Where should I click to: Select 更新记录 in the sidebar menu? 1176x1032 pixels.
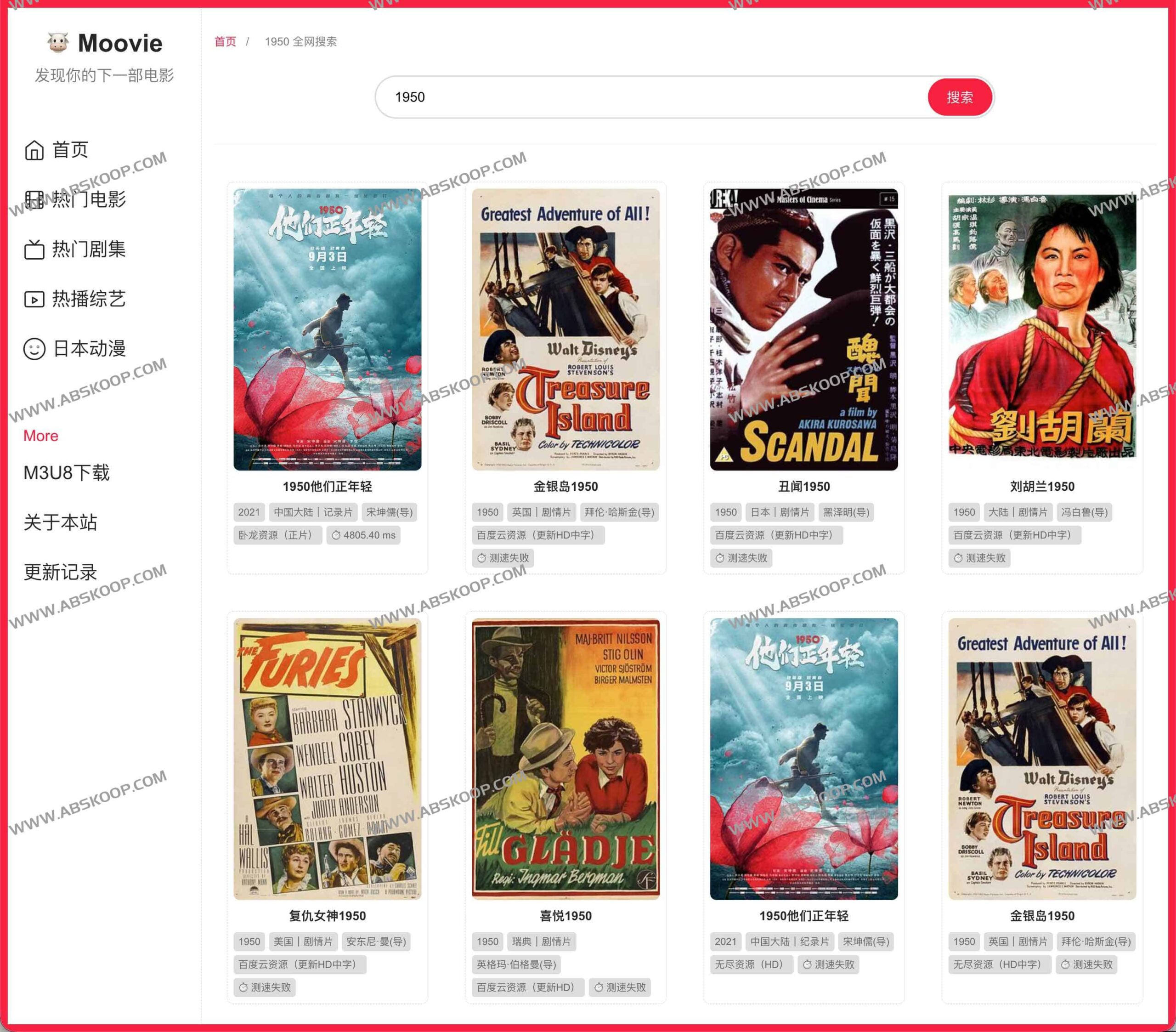tap(60, 572)
